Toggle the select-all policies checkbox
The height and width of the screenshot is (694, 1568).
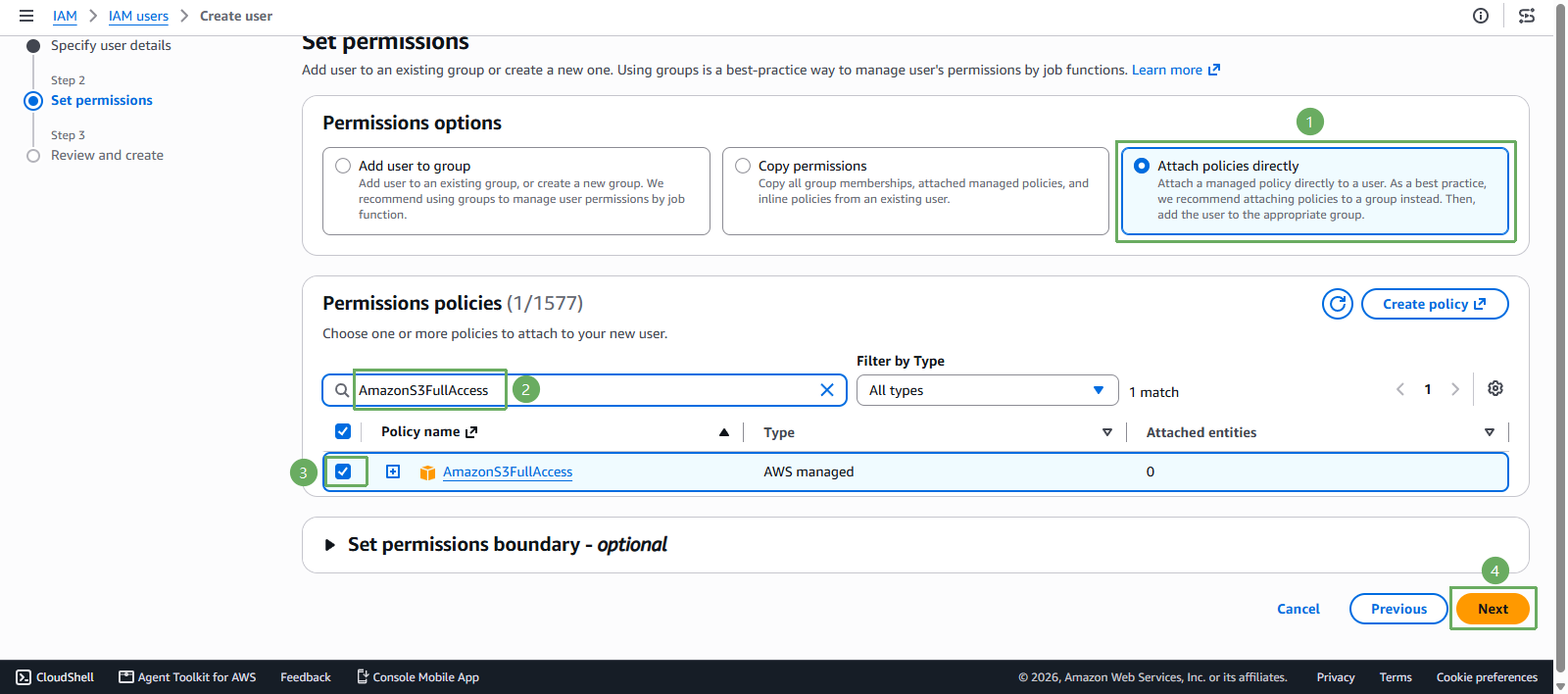(x=343, y=431)
